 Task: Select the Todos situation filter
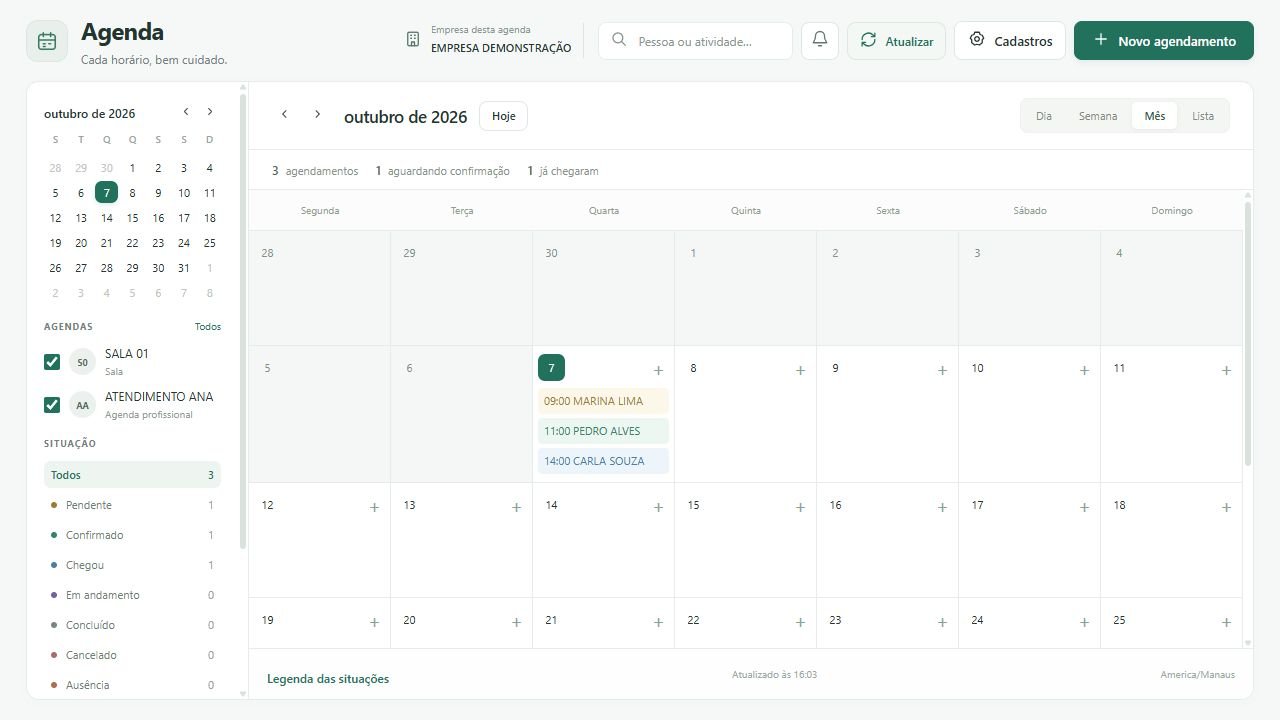(132, 475)
